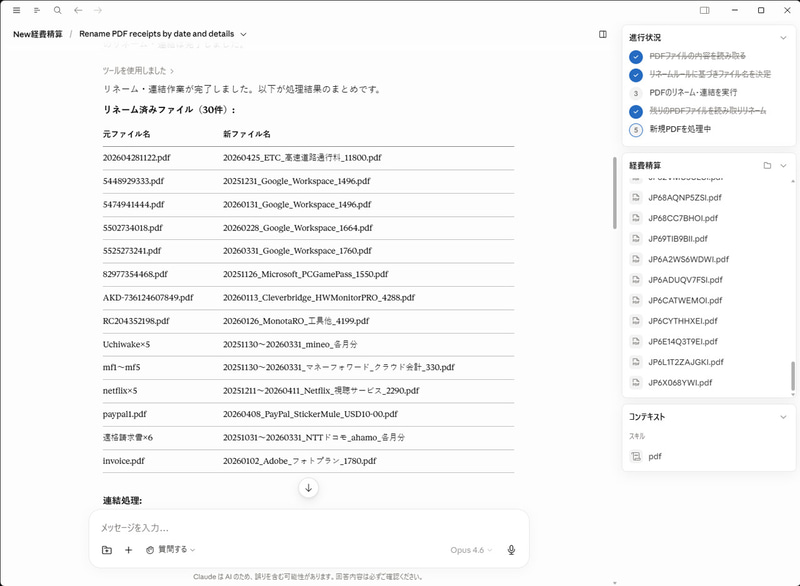Attach with plus icon in message box
This screenshot has width=800, height=586.
tap(129, 550)
